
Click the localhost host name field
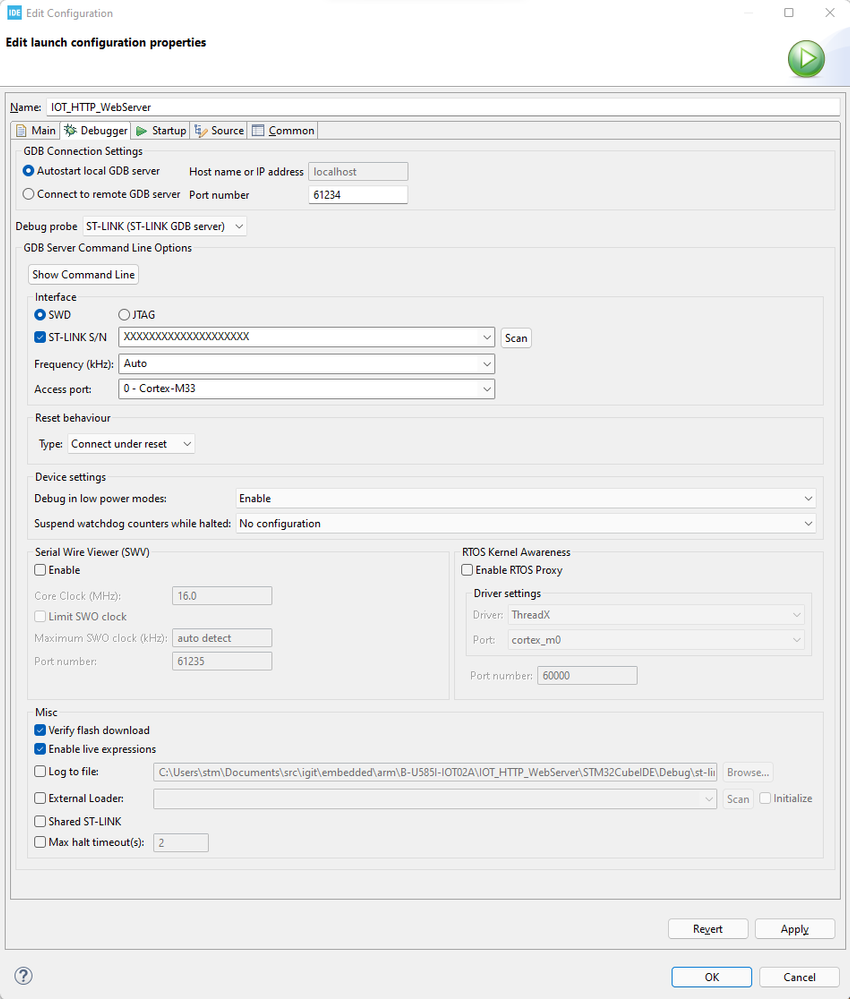pyautogui.click(x=358, y=171)
